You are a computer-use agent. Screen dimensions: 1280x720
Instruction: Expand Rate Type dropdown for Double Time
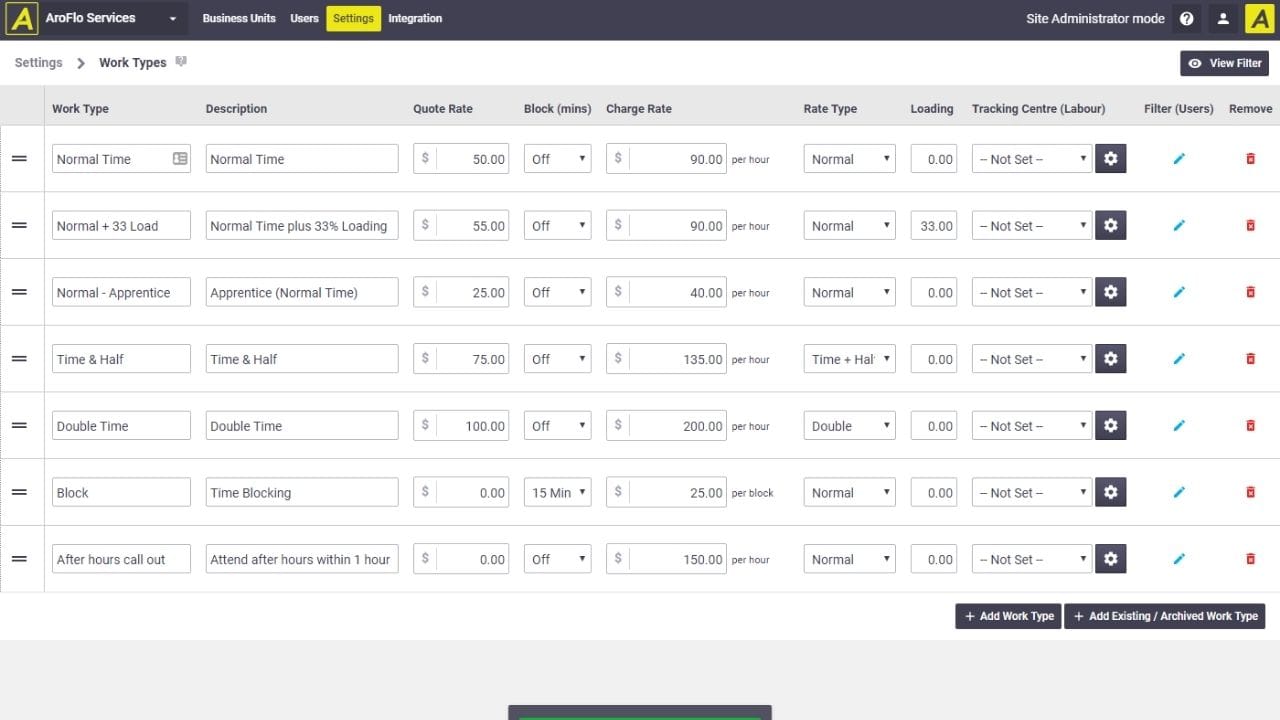click(x=849, y=426)
